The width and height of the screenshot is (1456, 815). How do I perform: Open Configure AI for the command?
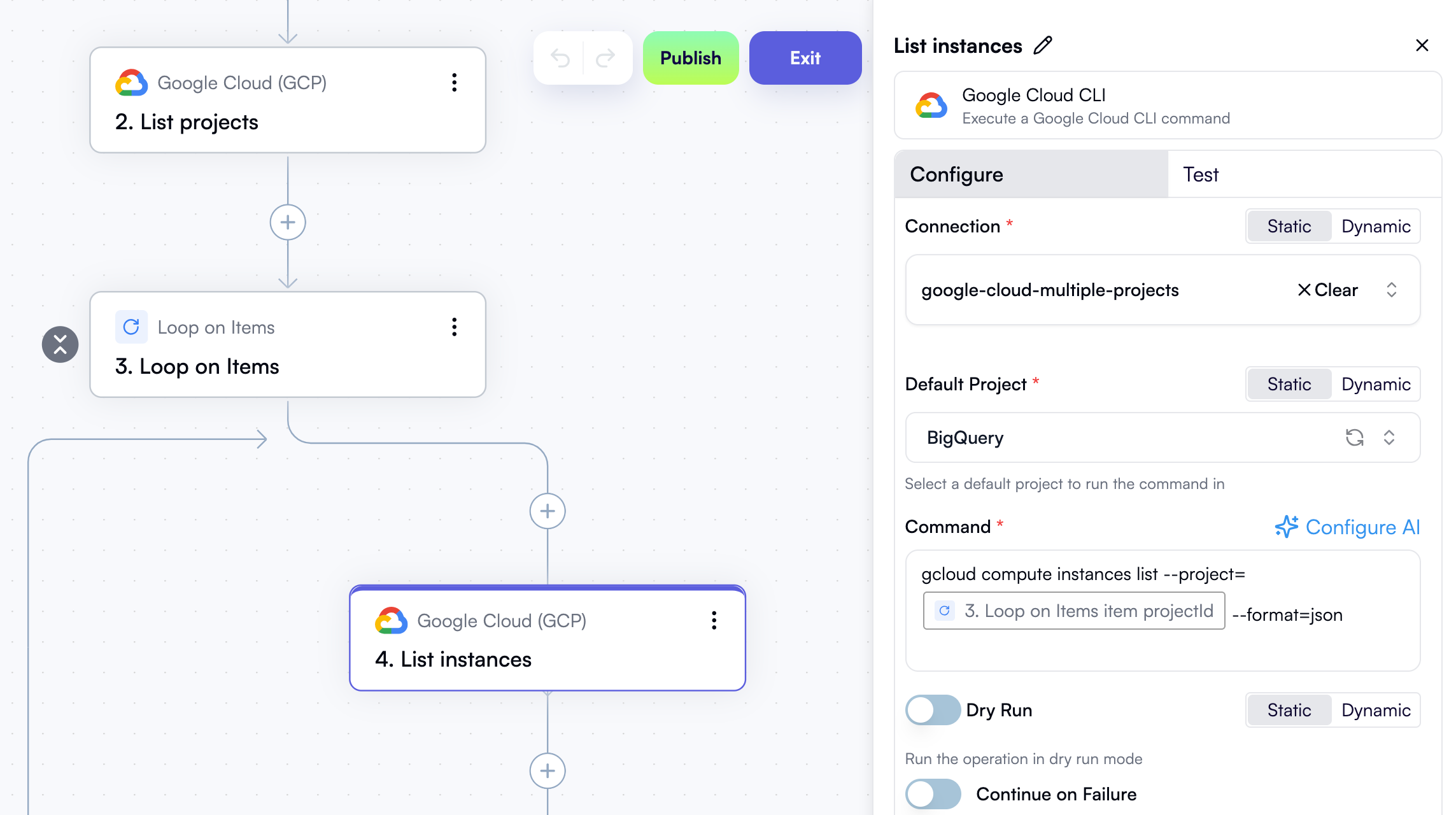point(1347,527)
